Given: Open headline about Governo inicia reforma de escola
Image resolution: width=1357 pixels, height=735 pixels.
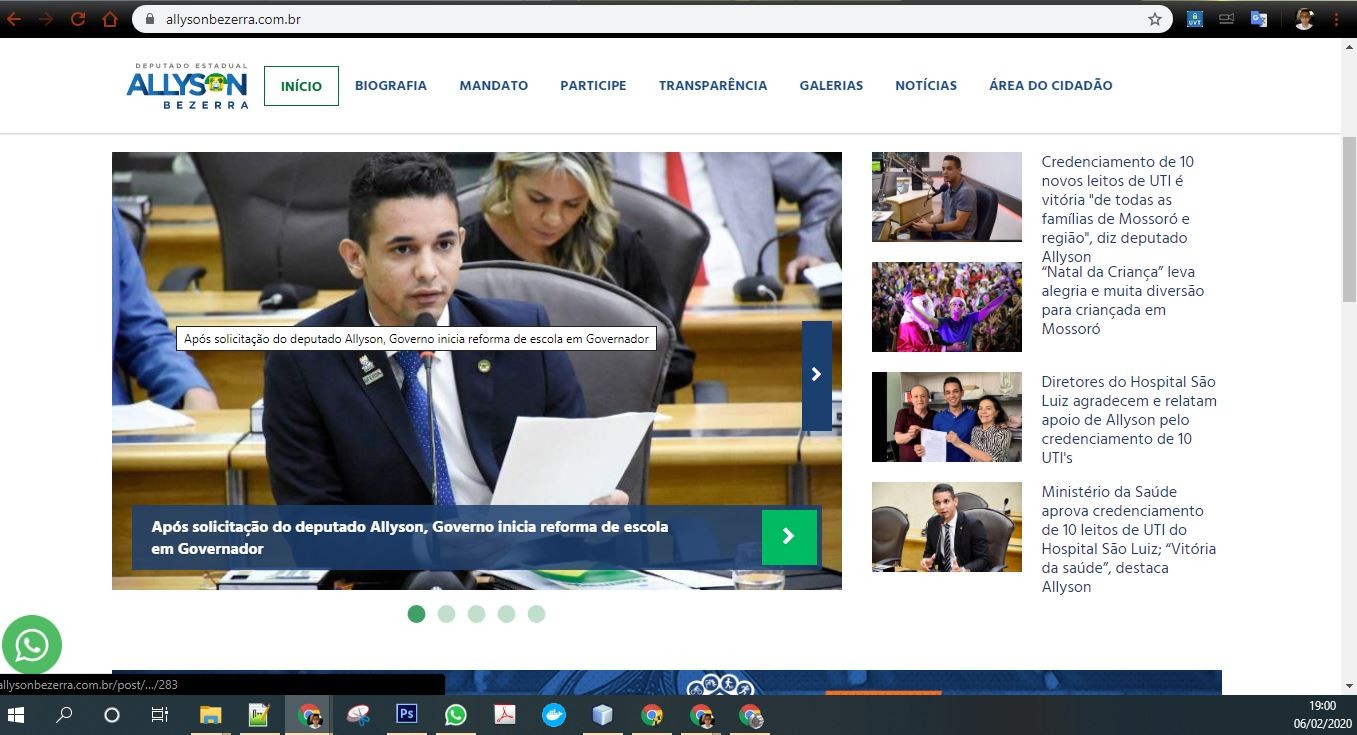Looking at the screenshot, I should point(410,537).
